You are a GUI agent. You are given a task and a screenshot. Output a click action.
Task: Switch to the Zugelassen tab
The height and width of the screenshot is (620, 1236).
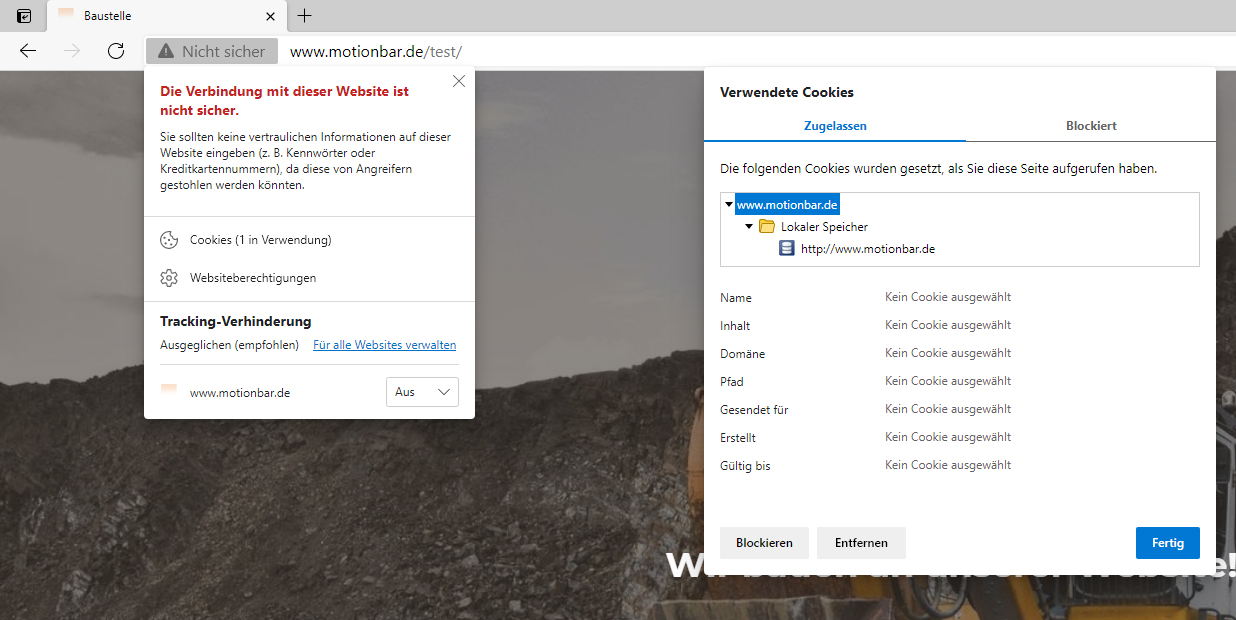(x=835, y=126)
